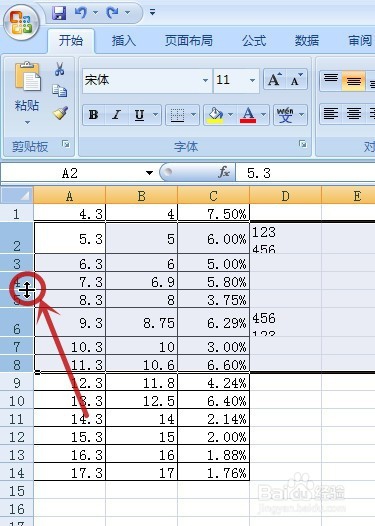Toggle bold formatting
Screen dimensions: 375x526
93,115
